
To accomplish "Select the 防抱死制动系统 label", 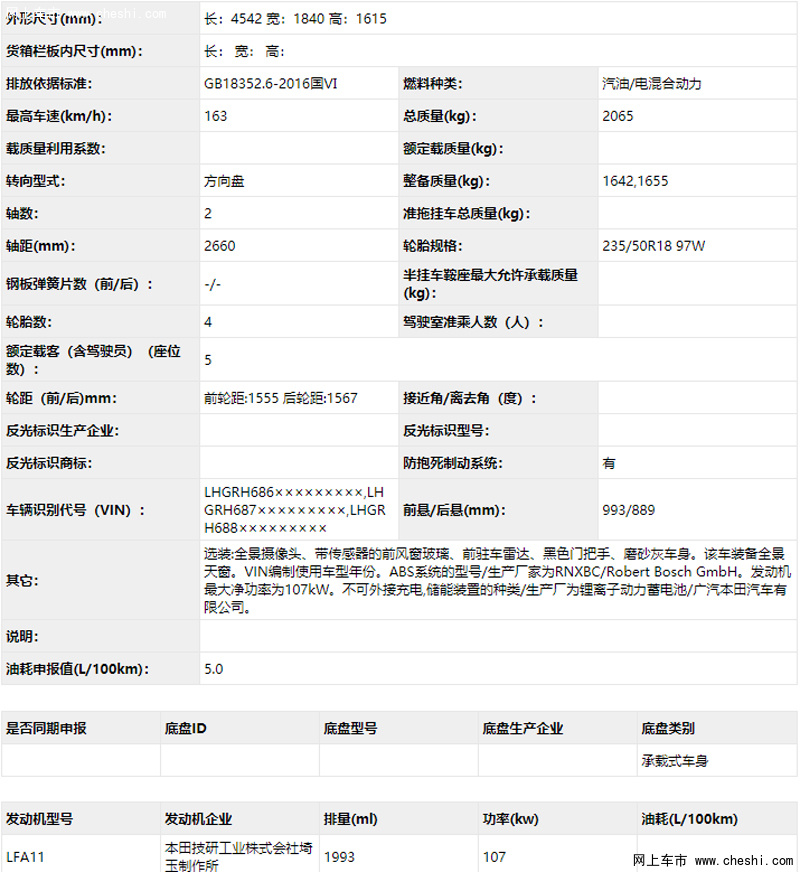I will (453, 463).
